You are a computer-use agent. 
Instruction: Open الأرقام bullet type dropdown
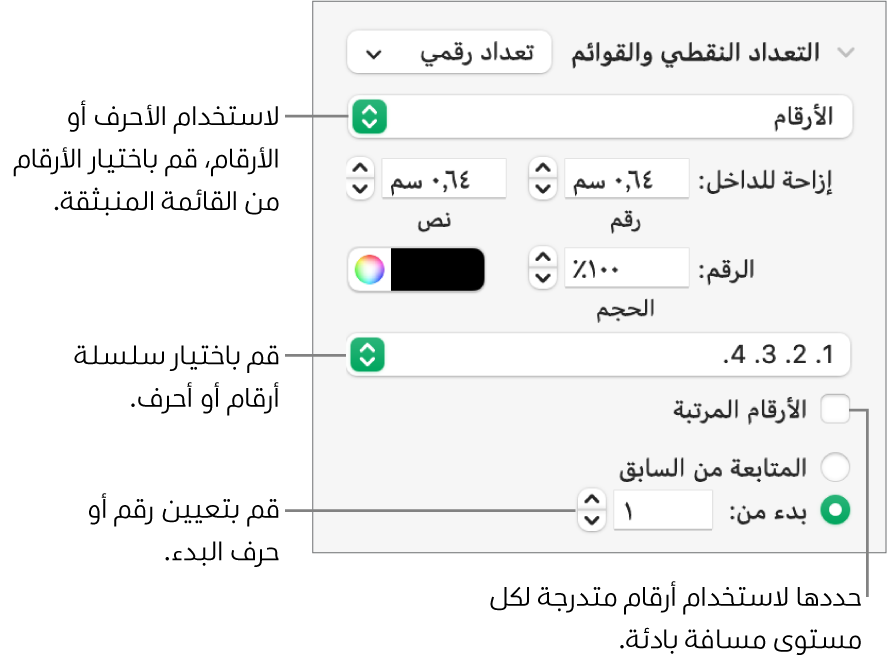click(x=600, y=119)
